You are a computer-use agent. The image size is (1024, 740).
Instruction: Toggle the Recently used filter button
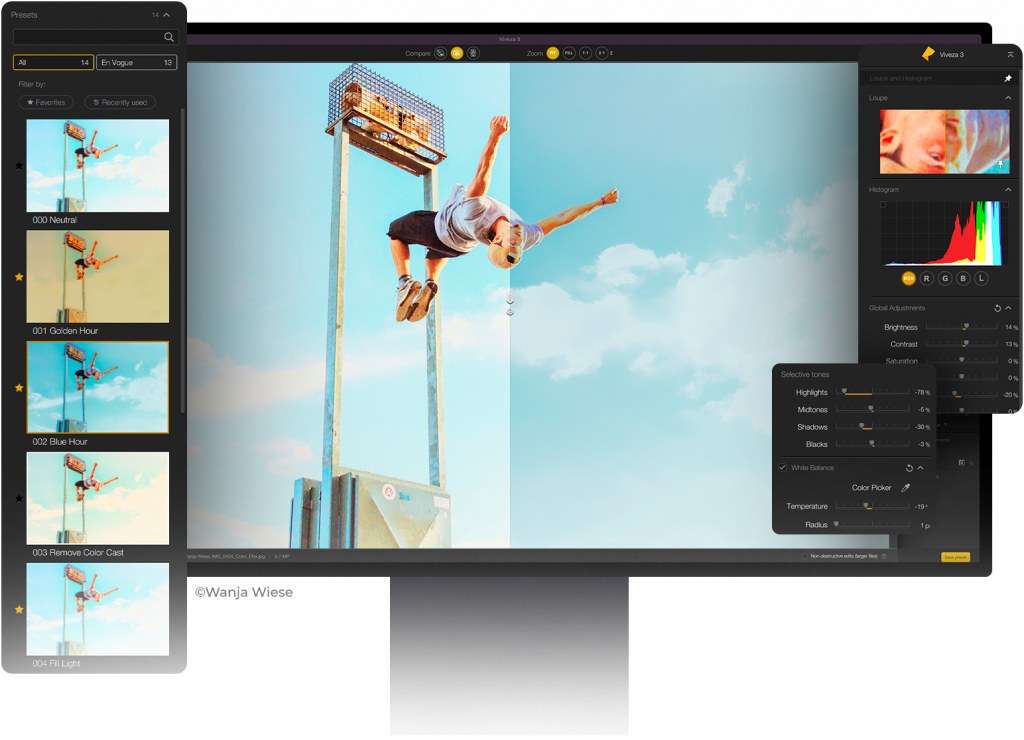[x=122, y=102]
